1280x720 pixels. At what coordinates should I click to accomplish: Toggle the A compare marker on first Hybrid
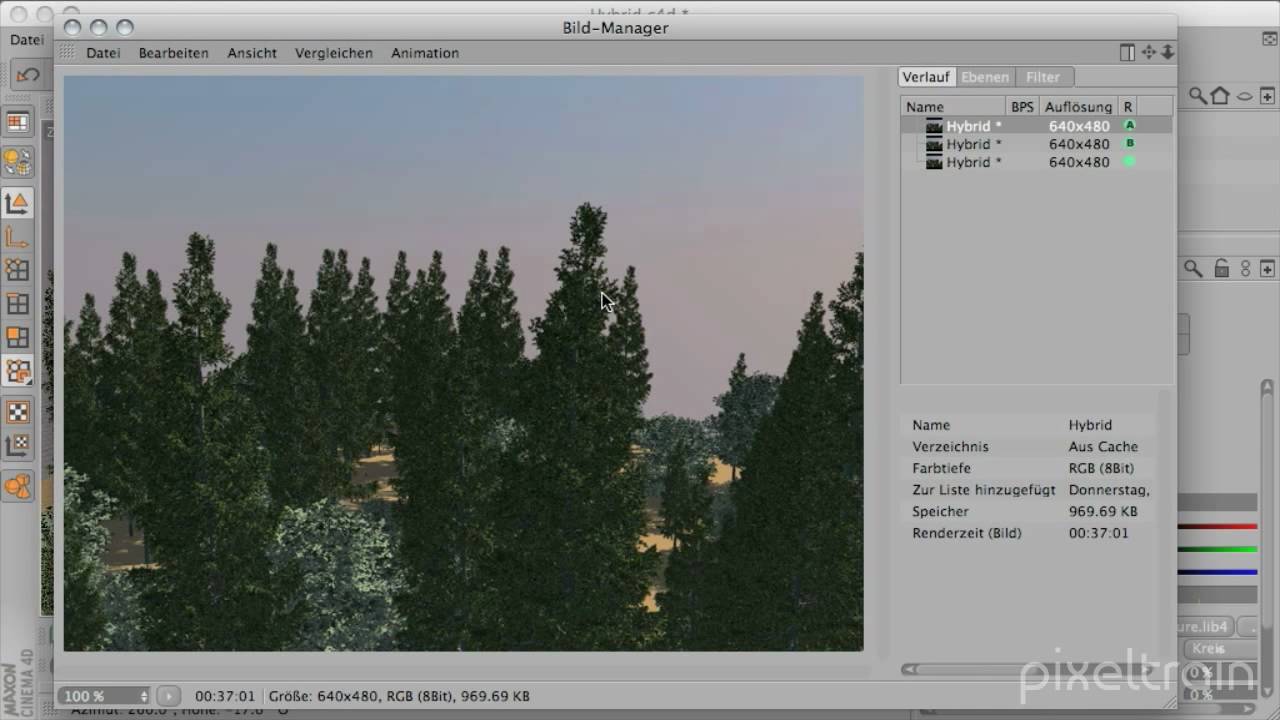point(1130,126)
